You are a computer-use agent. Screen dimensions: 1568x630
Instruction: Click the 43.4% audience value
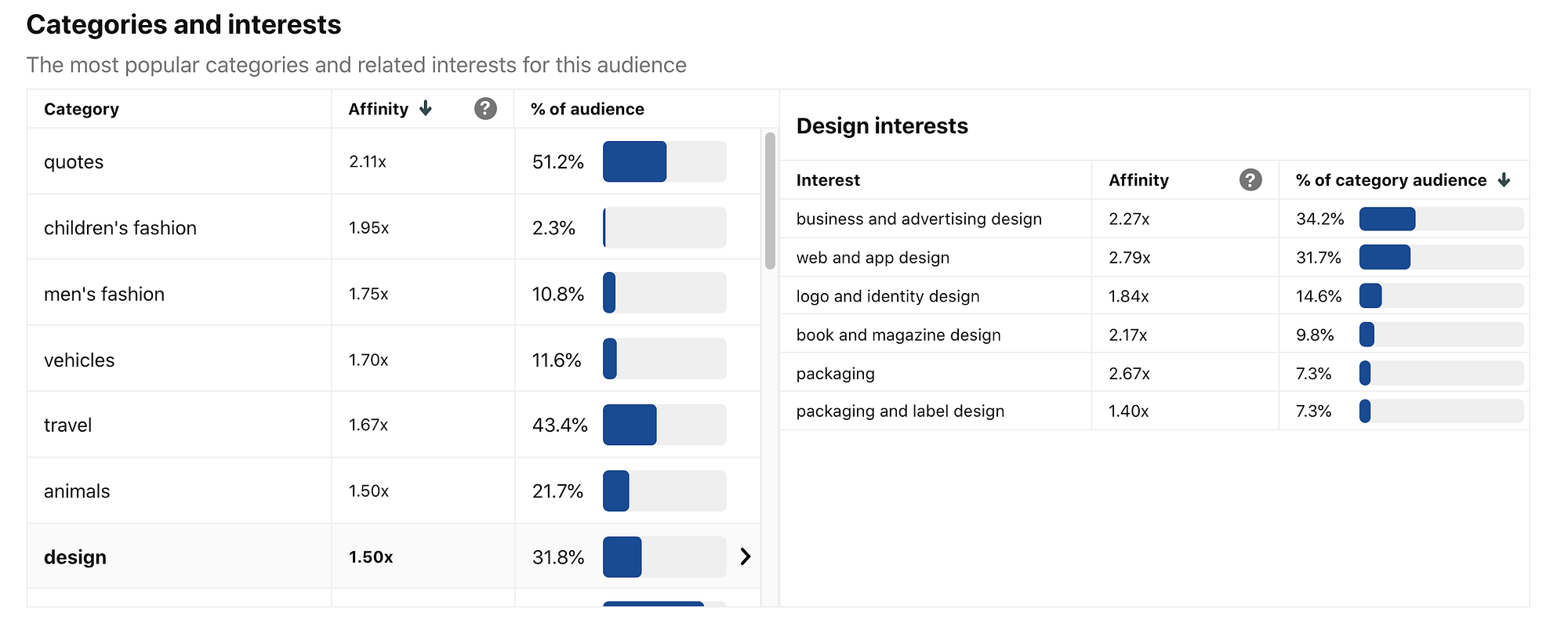pyautogui.click(x=560, y=425)
